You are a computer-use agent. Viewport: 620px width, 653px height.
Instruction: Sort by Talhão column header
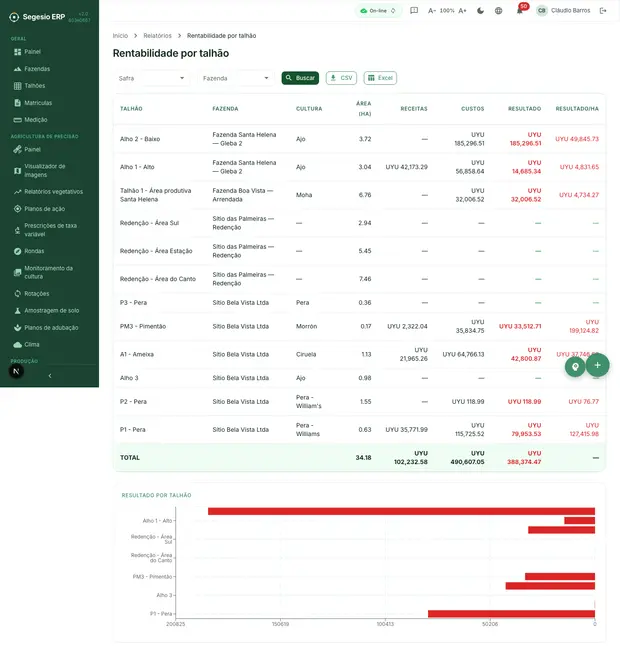pyautogui.click(x=131, y=109)
